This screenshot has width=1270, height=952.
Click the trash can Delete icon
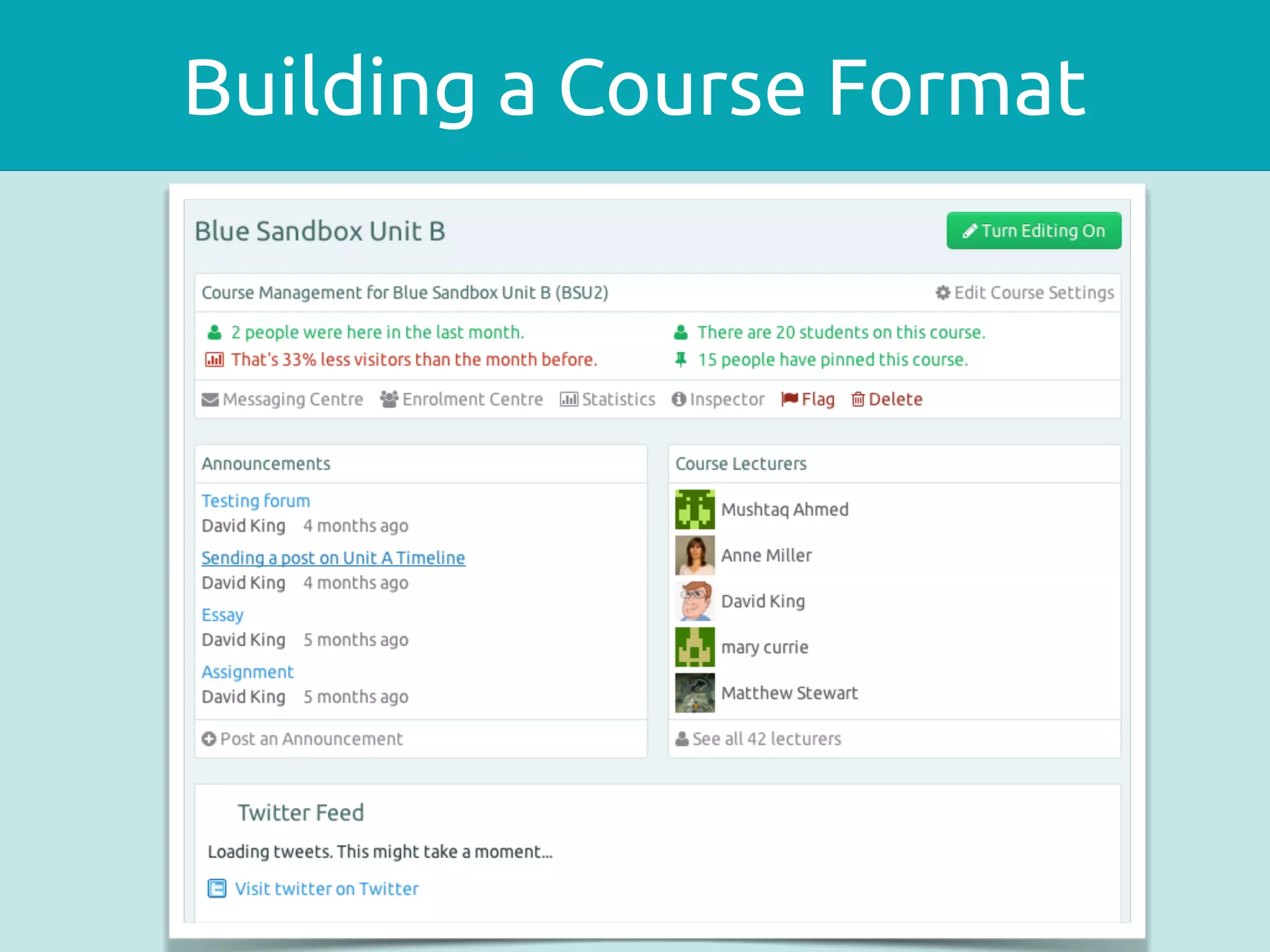click(x=858, y=400)
